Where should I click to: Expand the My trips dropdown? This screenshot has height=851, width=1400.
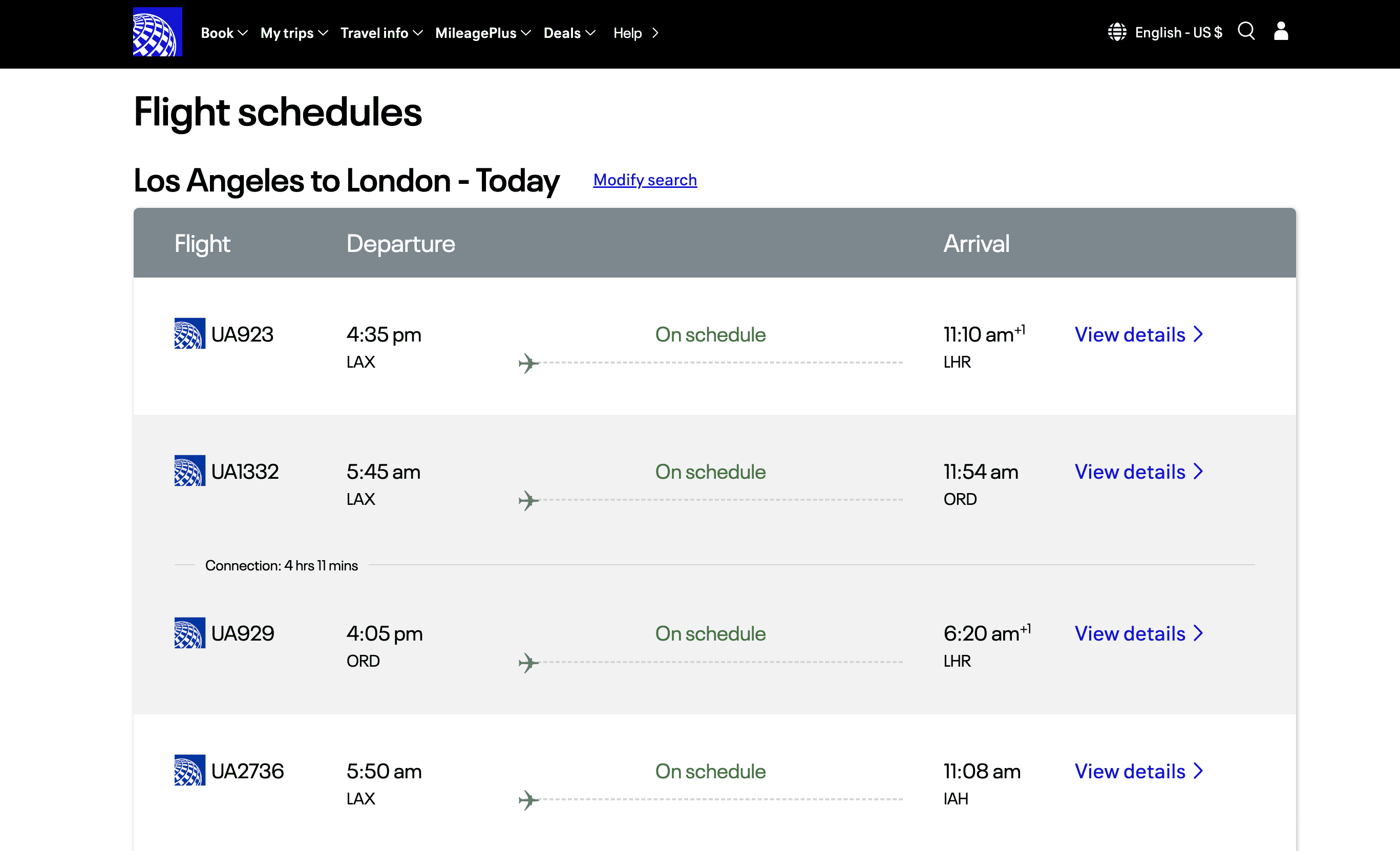(x=294, y=33)
